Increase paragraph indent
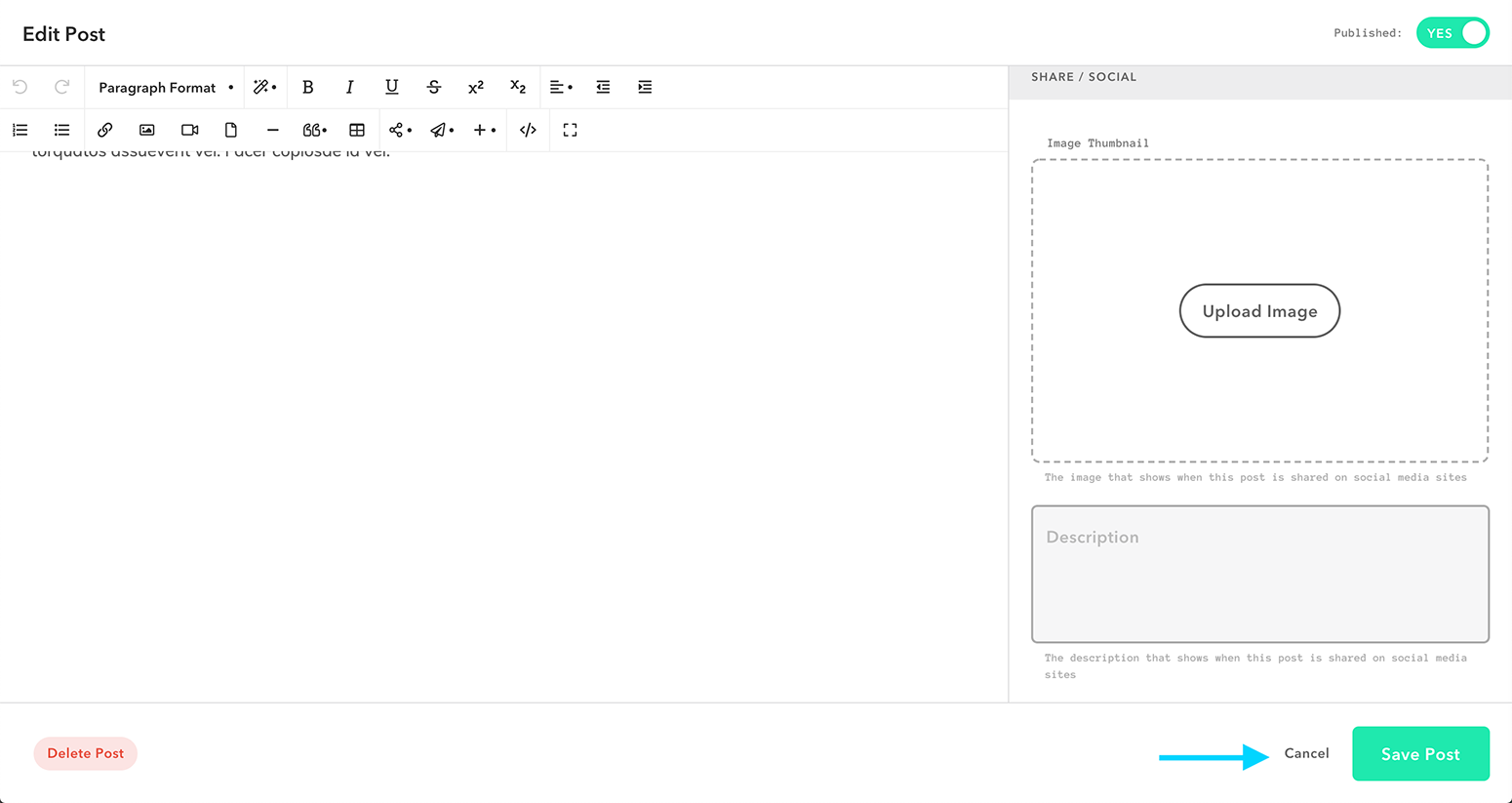This screenshot has height=803, width=1512. [645, 87]
